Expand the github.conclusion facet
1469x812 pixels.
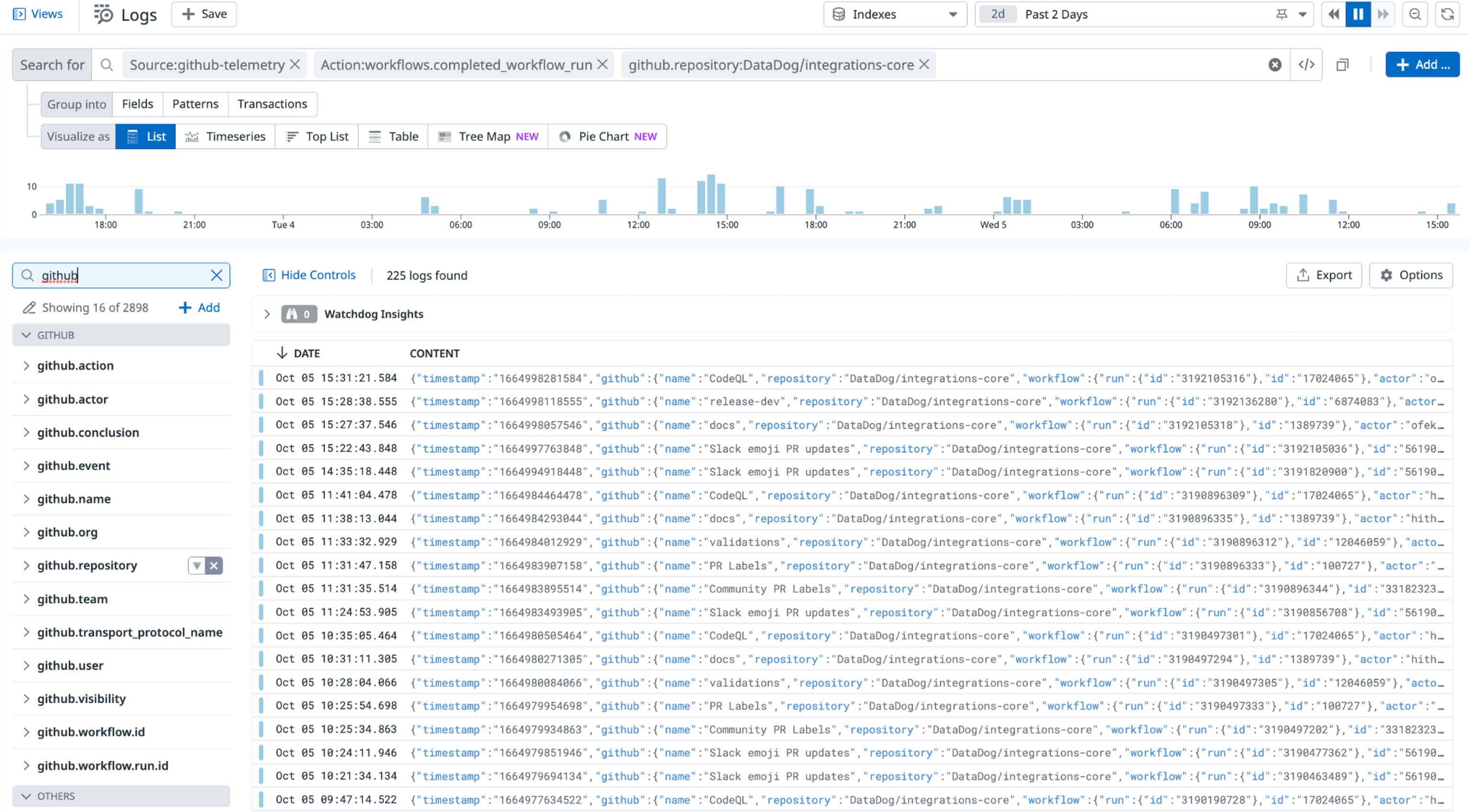pyautogui.click(x=26, y=432)
